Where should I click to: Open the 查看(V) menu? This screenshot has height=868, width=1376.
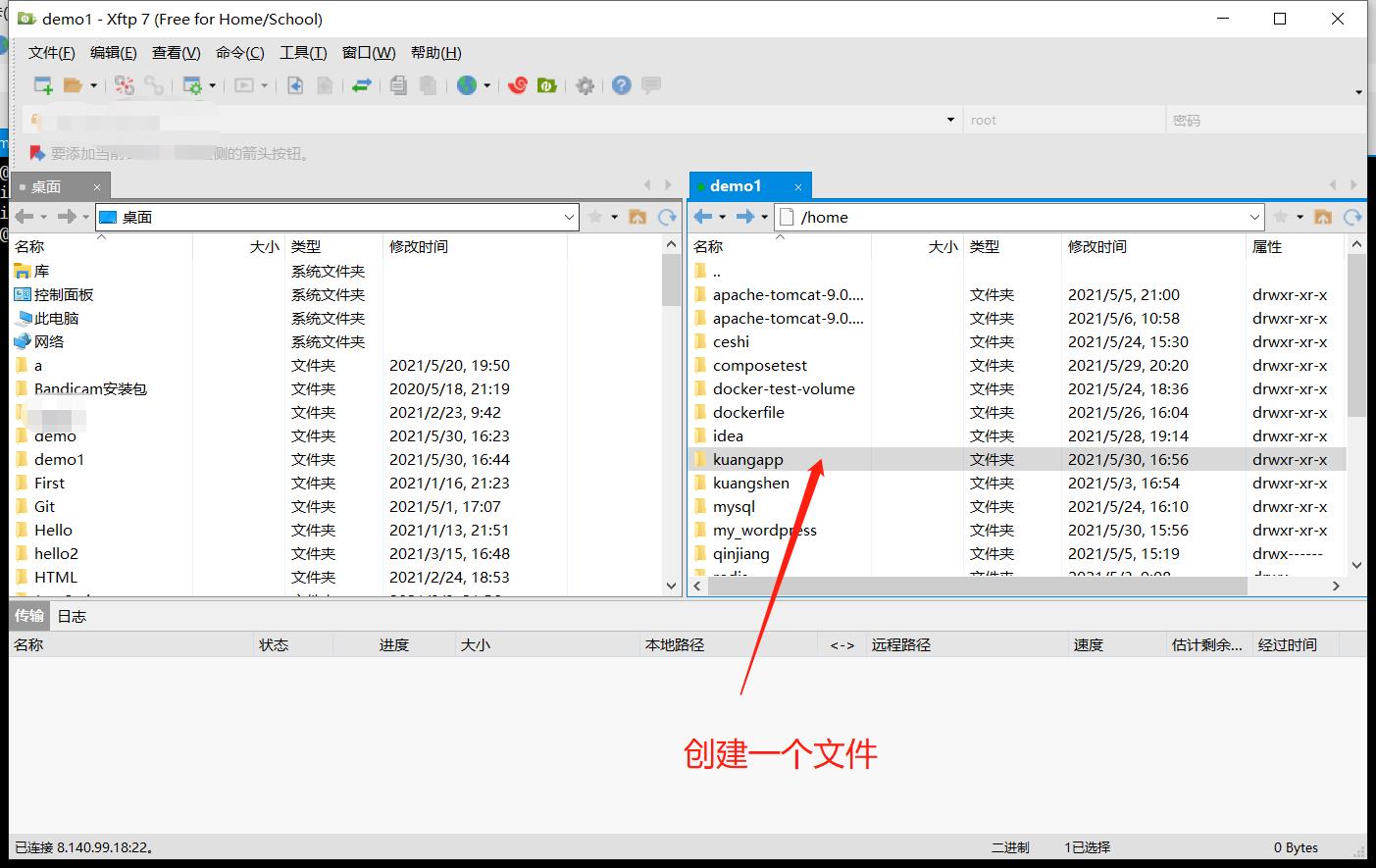click(176, 53)
